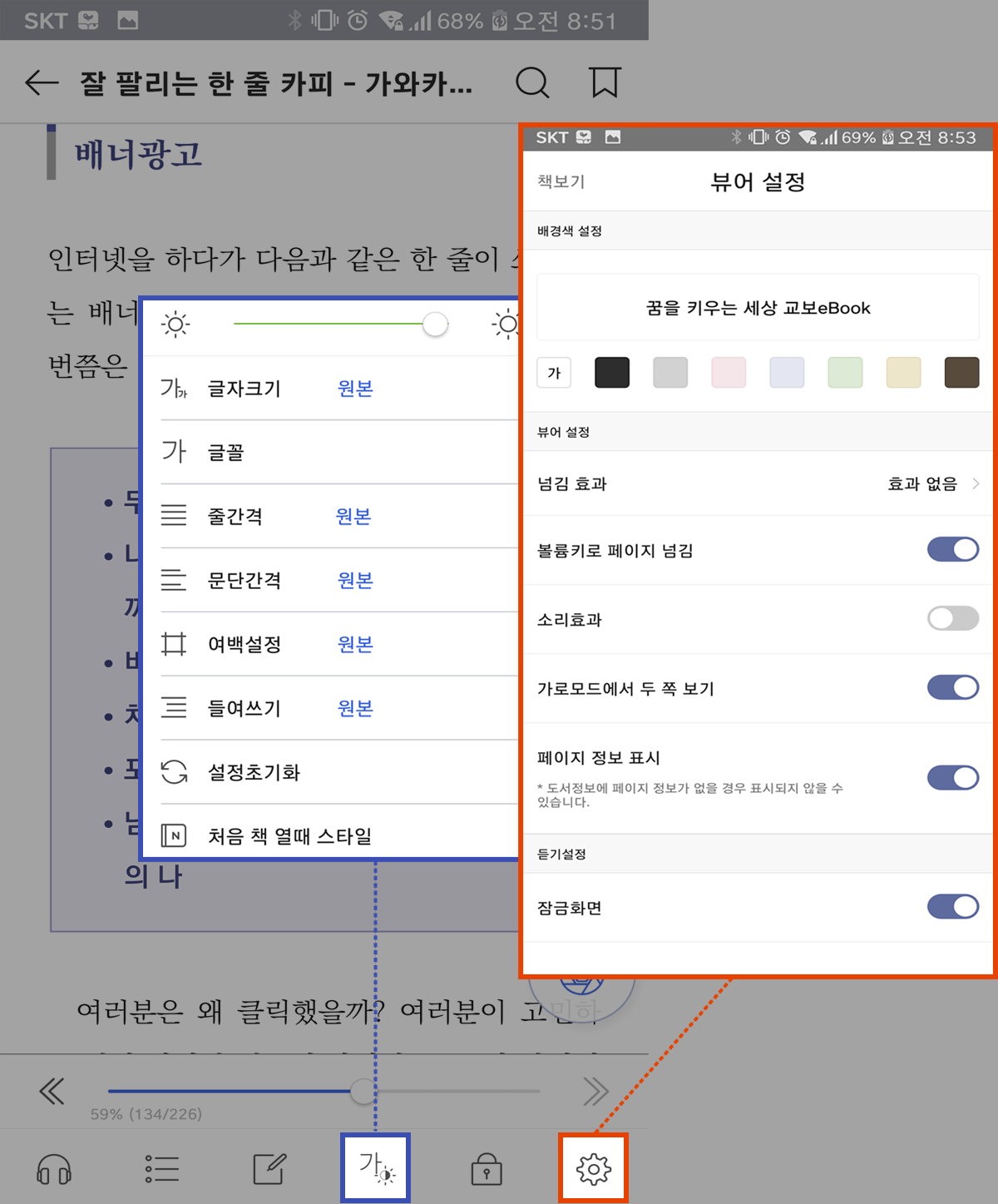The height and width of the screenshot is (1204, 998).
Task: Tap the next chapter double-arrow control
Action: coord(595,1090)
